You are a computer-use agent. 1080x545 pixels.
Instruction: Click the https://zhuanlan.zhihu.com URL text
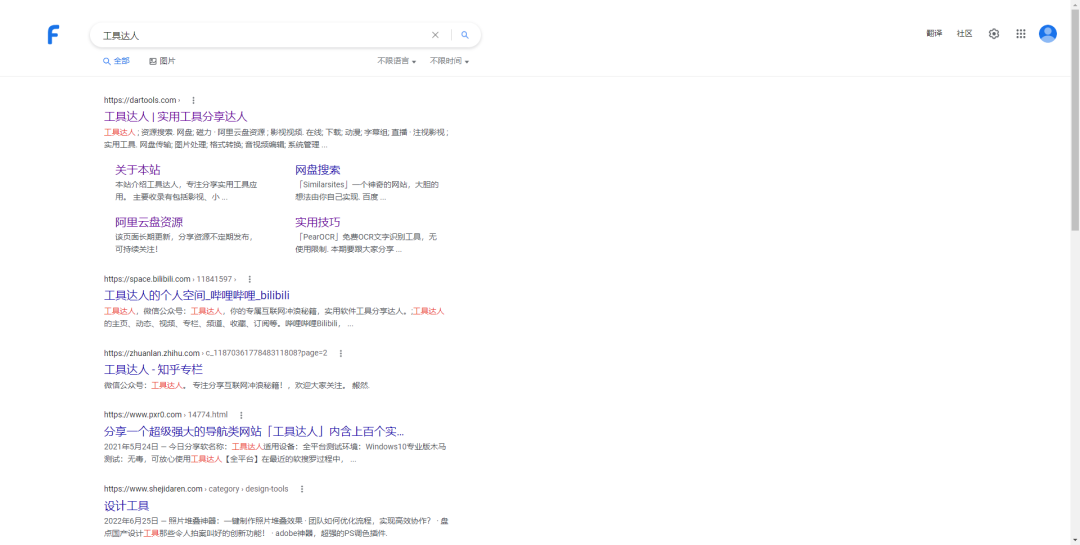tap(152, 353)
